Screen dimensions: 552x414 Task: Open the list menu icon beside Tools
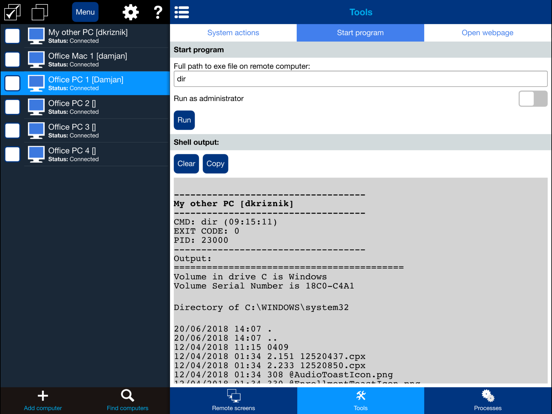click(182, 12)
